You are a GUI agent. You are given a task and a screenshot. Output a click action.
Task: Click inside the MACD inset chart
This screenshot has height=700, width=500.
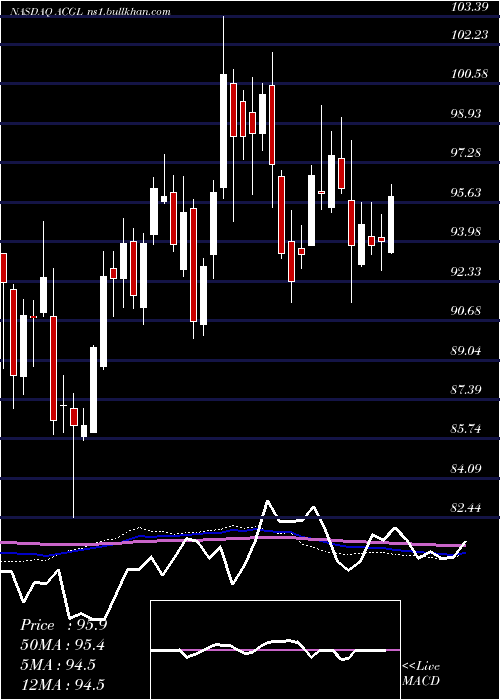point(275,650)
